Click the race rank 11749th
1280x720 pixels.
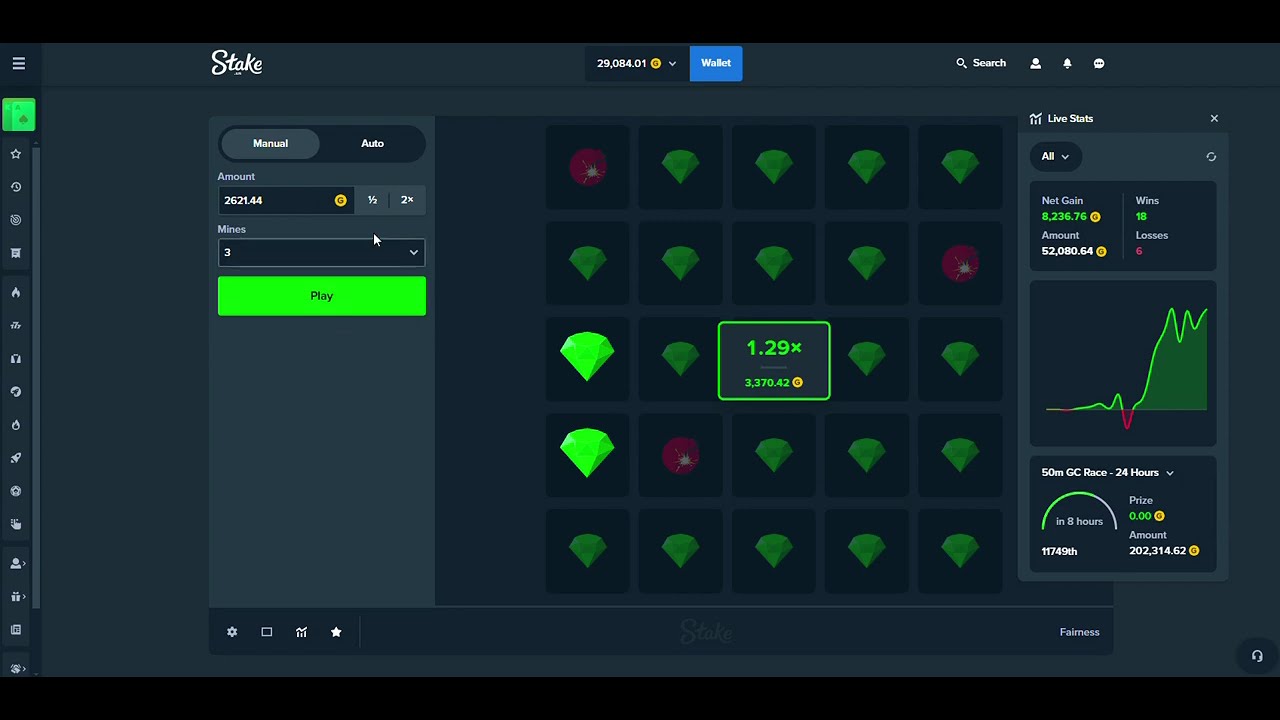pos(1059,551)
